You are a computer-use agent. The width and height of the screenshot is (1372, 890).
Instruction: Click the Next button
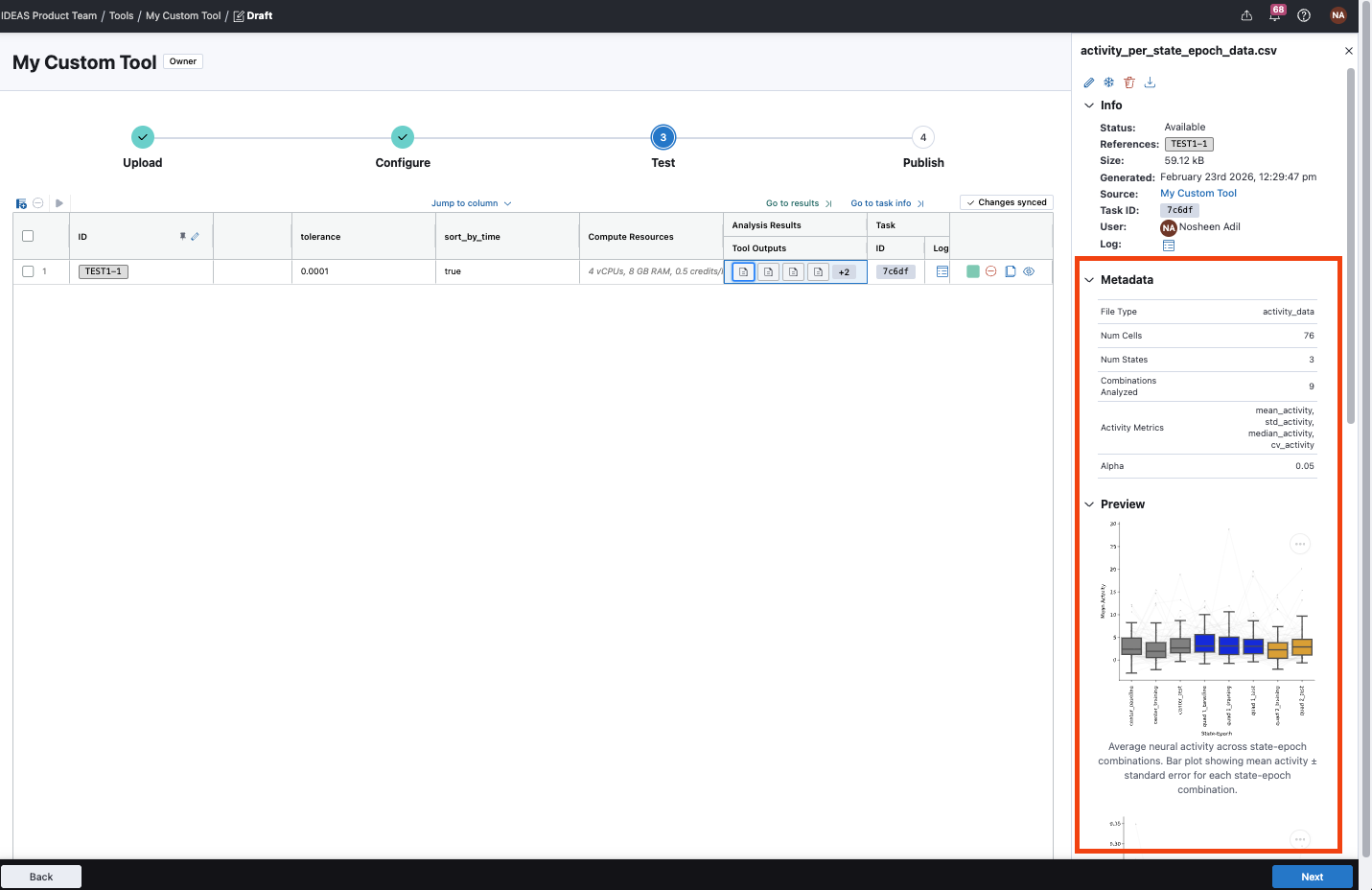[x=1312, y=877]
